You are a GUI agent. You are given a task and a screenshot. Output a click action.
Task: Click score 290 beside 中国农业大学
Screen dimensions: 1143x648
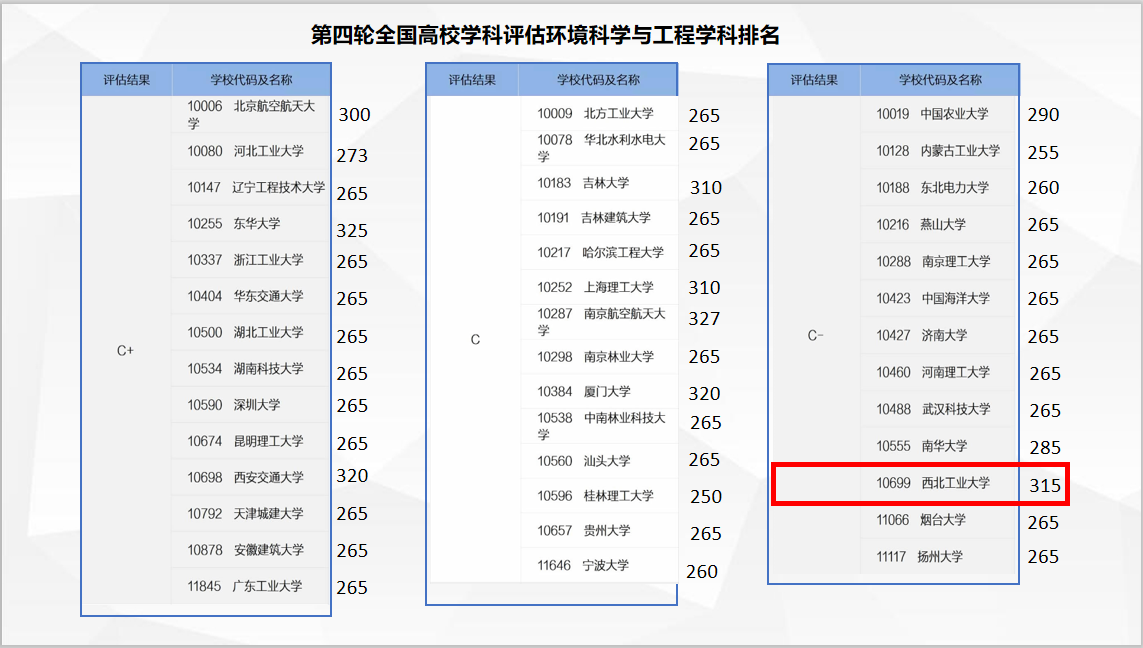click(1043, 114)
